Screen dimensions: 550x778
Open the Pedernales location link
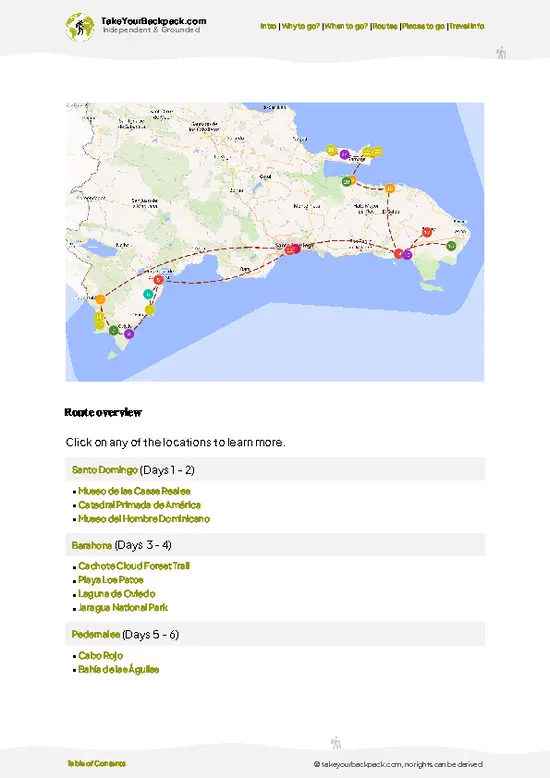click(x=95, y=635)
